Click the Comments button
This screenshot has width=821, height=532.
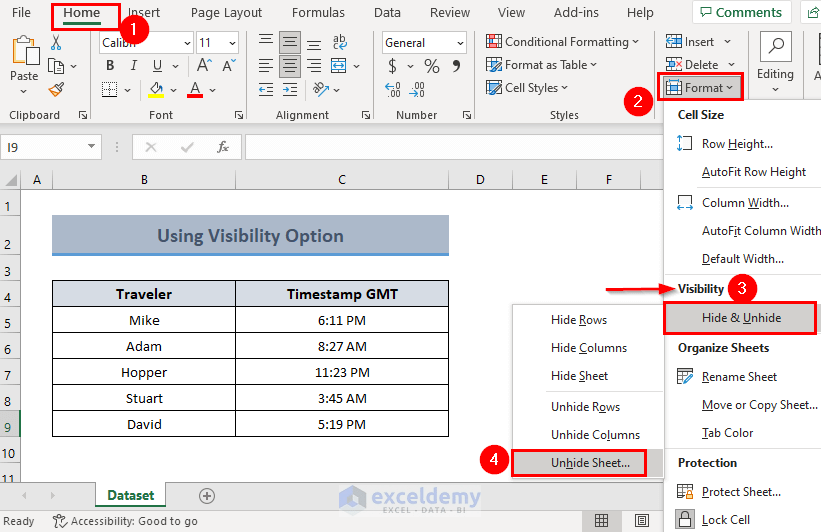[741, 13]
